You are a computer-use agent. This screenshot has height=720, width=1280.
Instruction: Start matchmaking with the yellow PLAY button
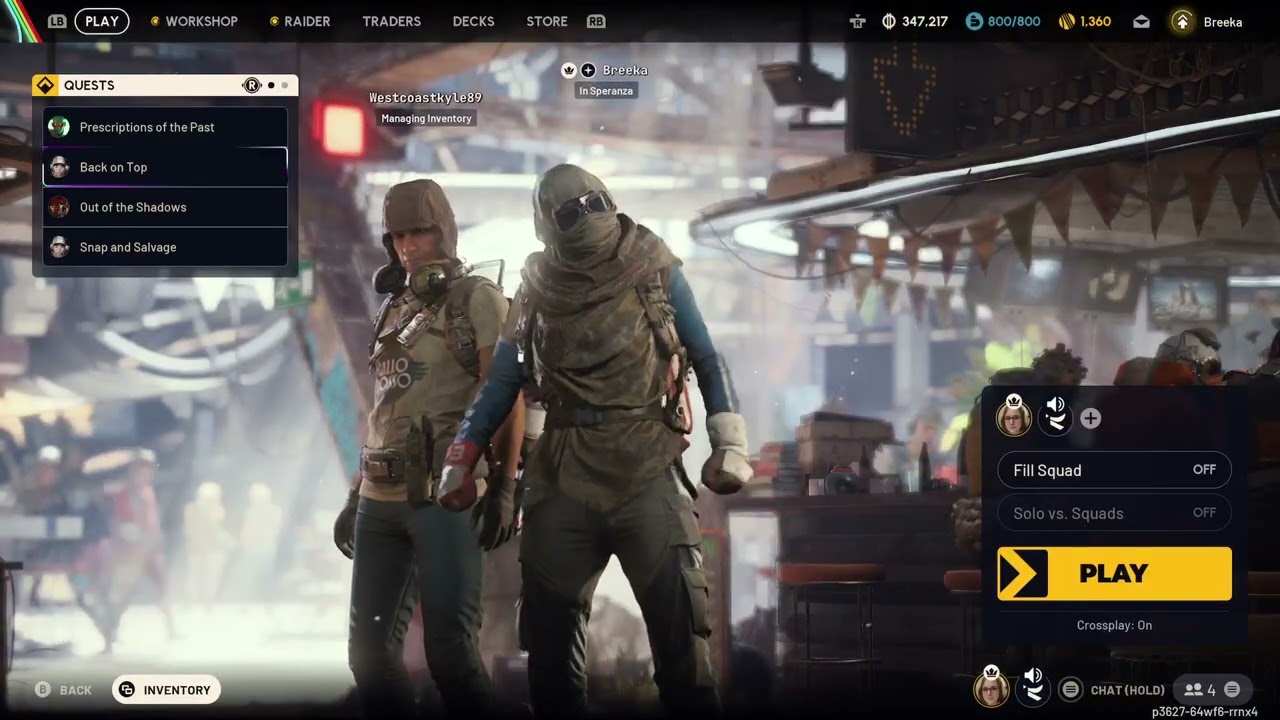[x=1114, y=573]
